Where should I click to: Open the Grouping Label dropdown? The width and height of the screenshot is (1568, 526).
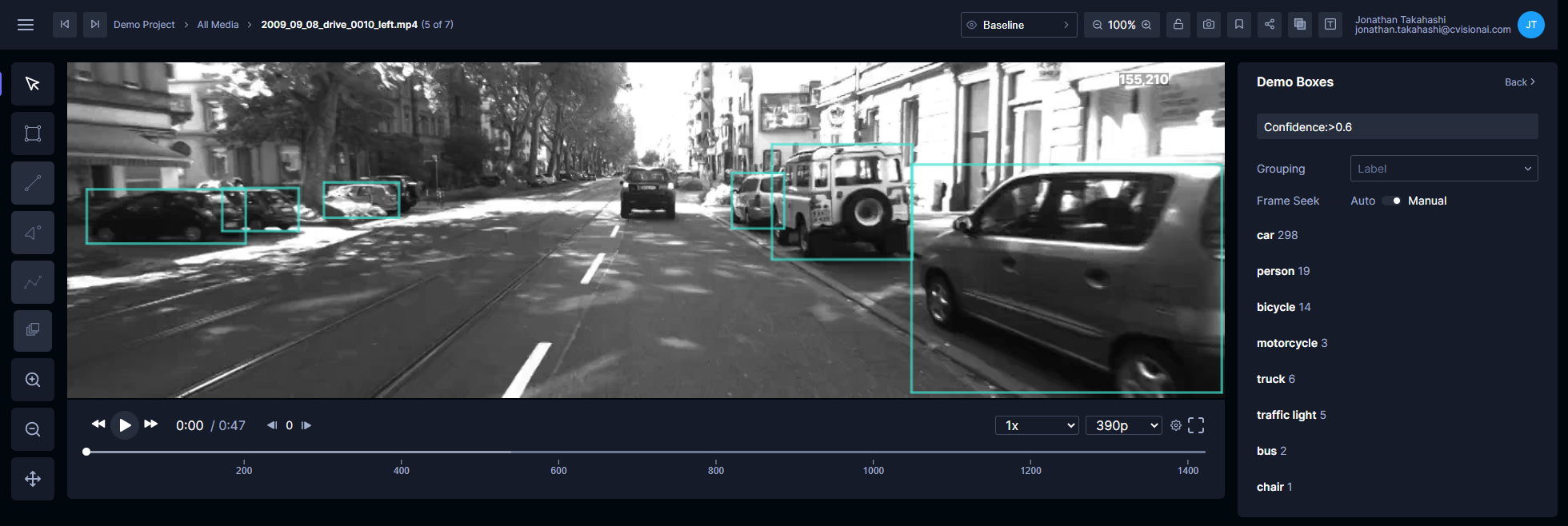1444,169
